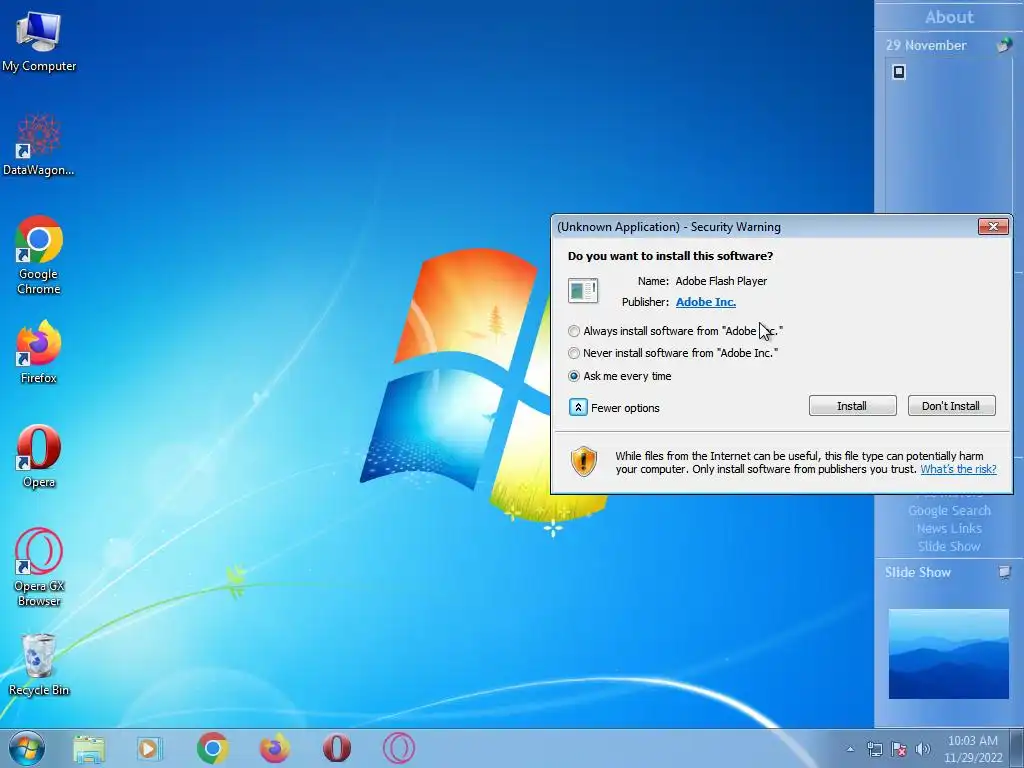Screen dimensions: 1024x768
Task: Click the About header in sidebar
Action: point(949,17)
